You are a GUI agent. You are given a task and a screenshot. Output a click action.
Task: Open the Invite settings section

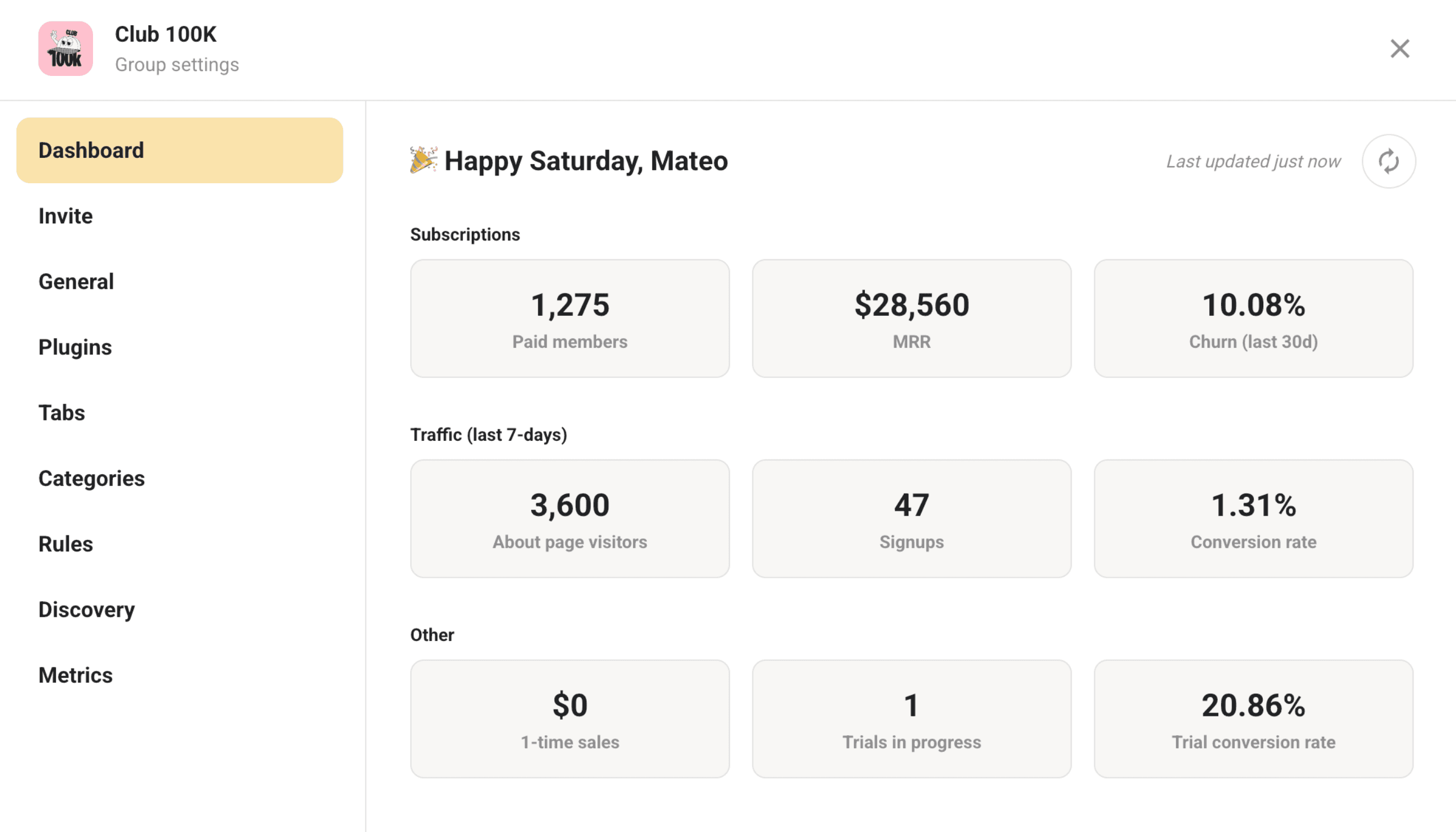point(66,216)
